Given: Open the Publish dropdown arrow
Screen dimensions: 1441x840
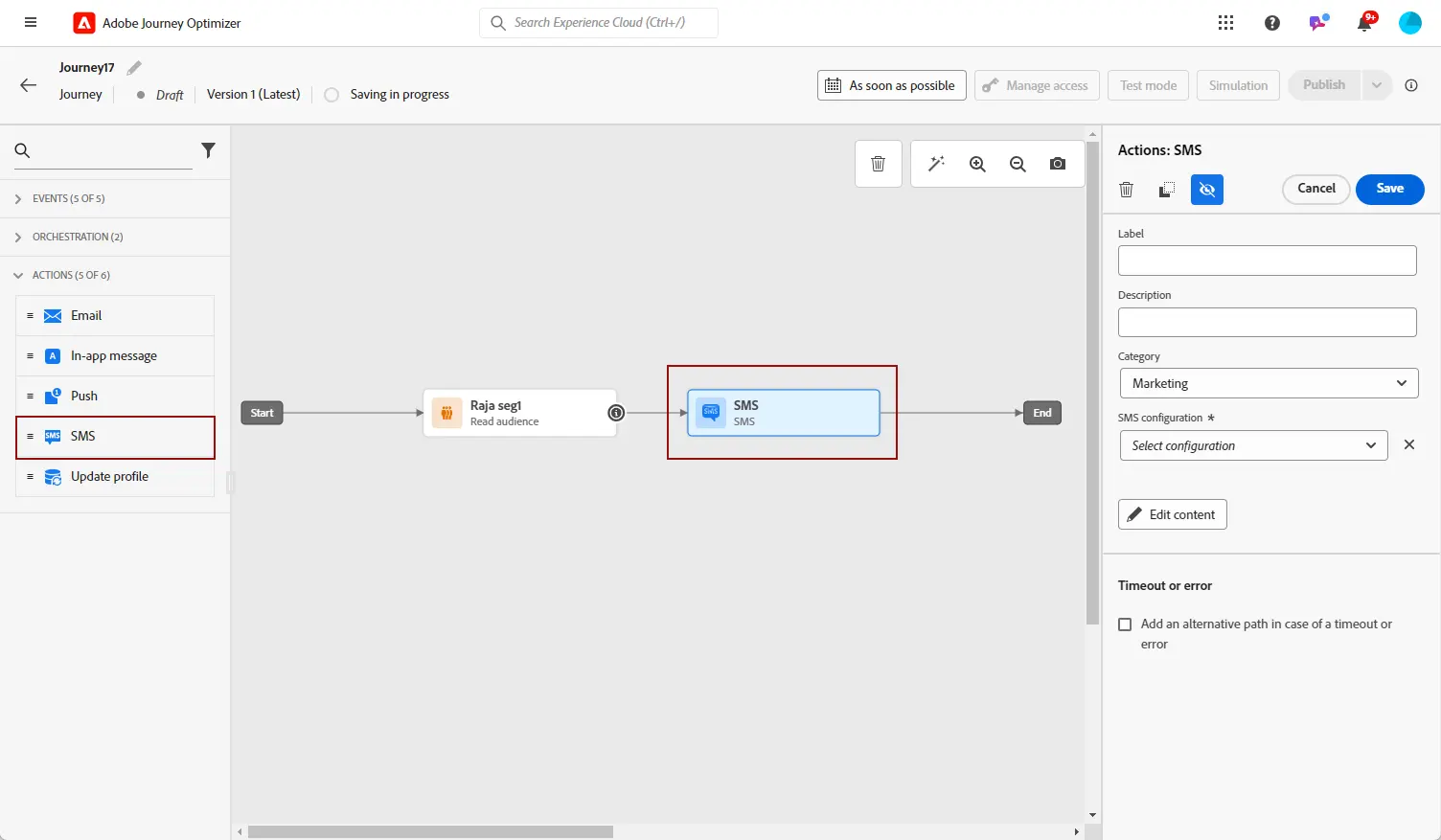Looking at the screenshot, I should click(x=1376, y=85).
